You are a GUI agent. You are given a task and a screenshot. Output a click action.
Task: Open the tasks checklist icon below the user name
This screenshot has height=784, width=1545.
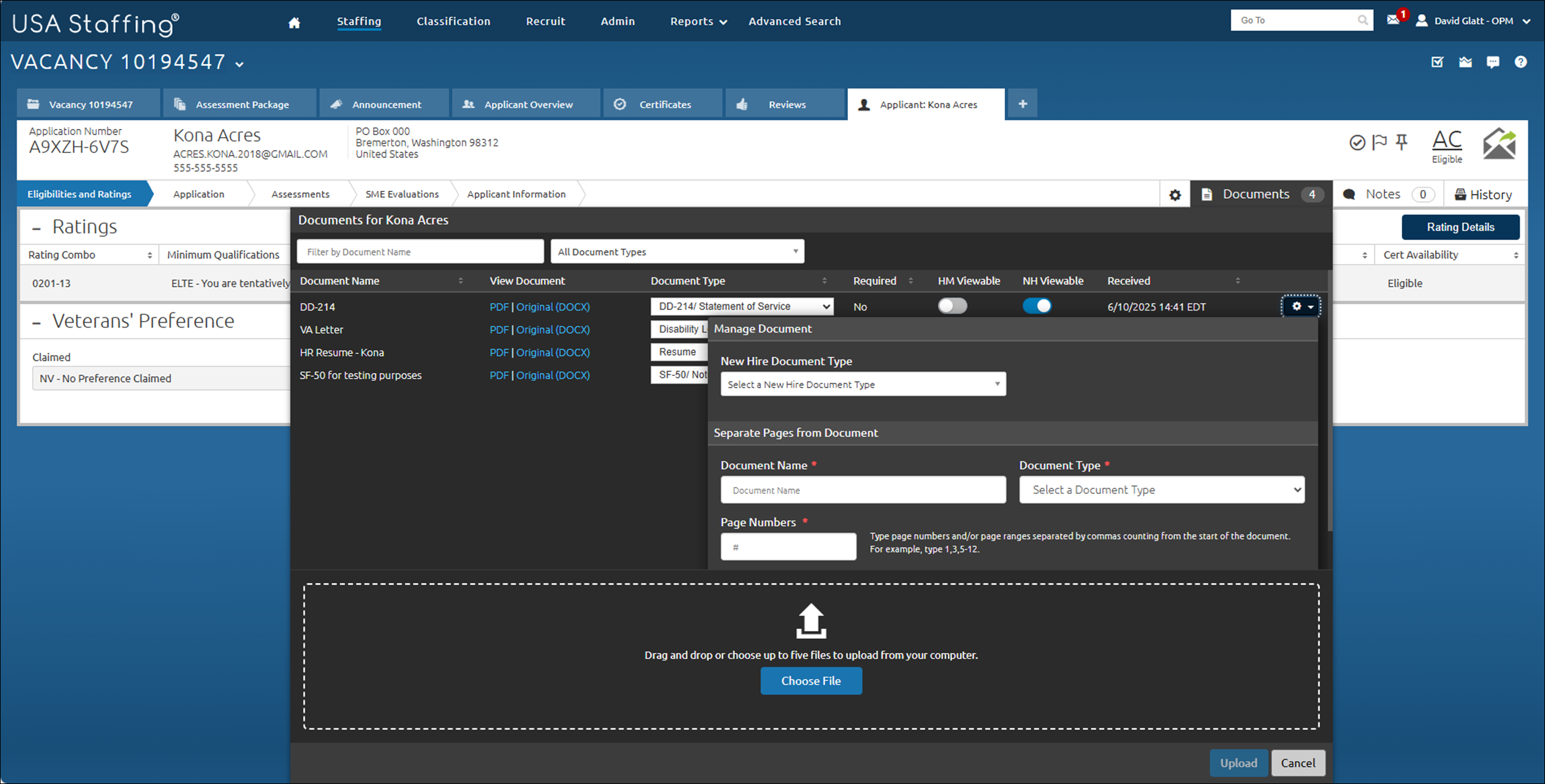[1438, 62]
